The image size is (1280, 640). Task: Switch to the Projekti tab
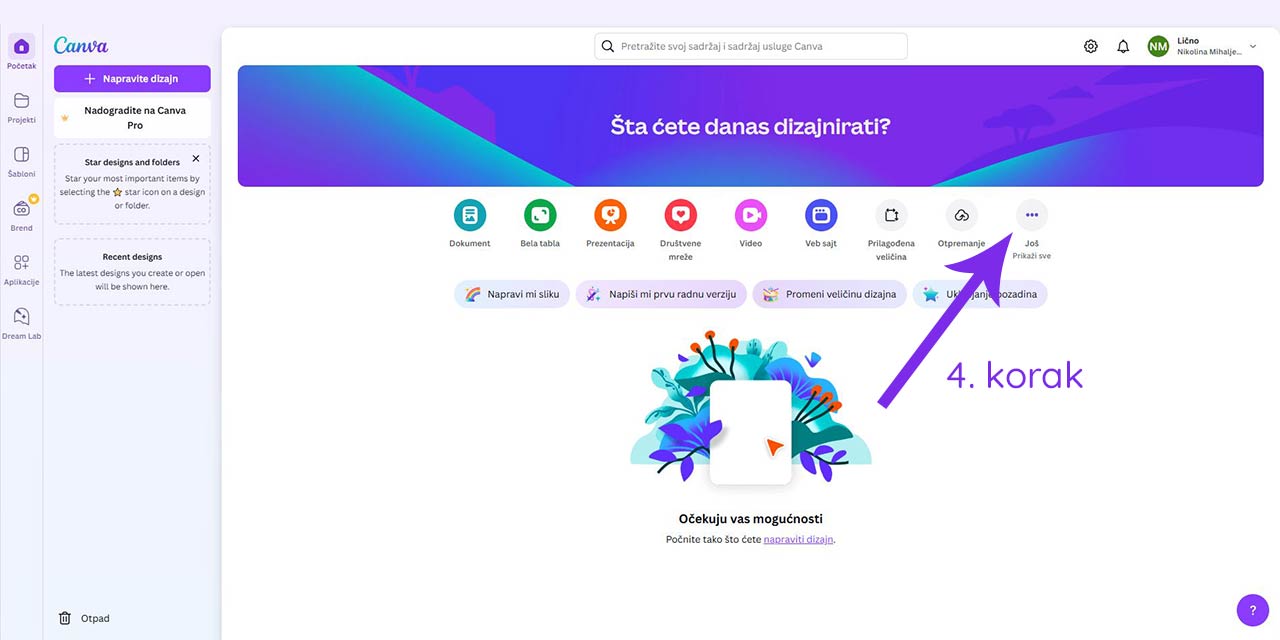coord(21,105)
